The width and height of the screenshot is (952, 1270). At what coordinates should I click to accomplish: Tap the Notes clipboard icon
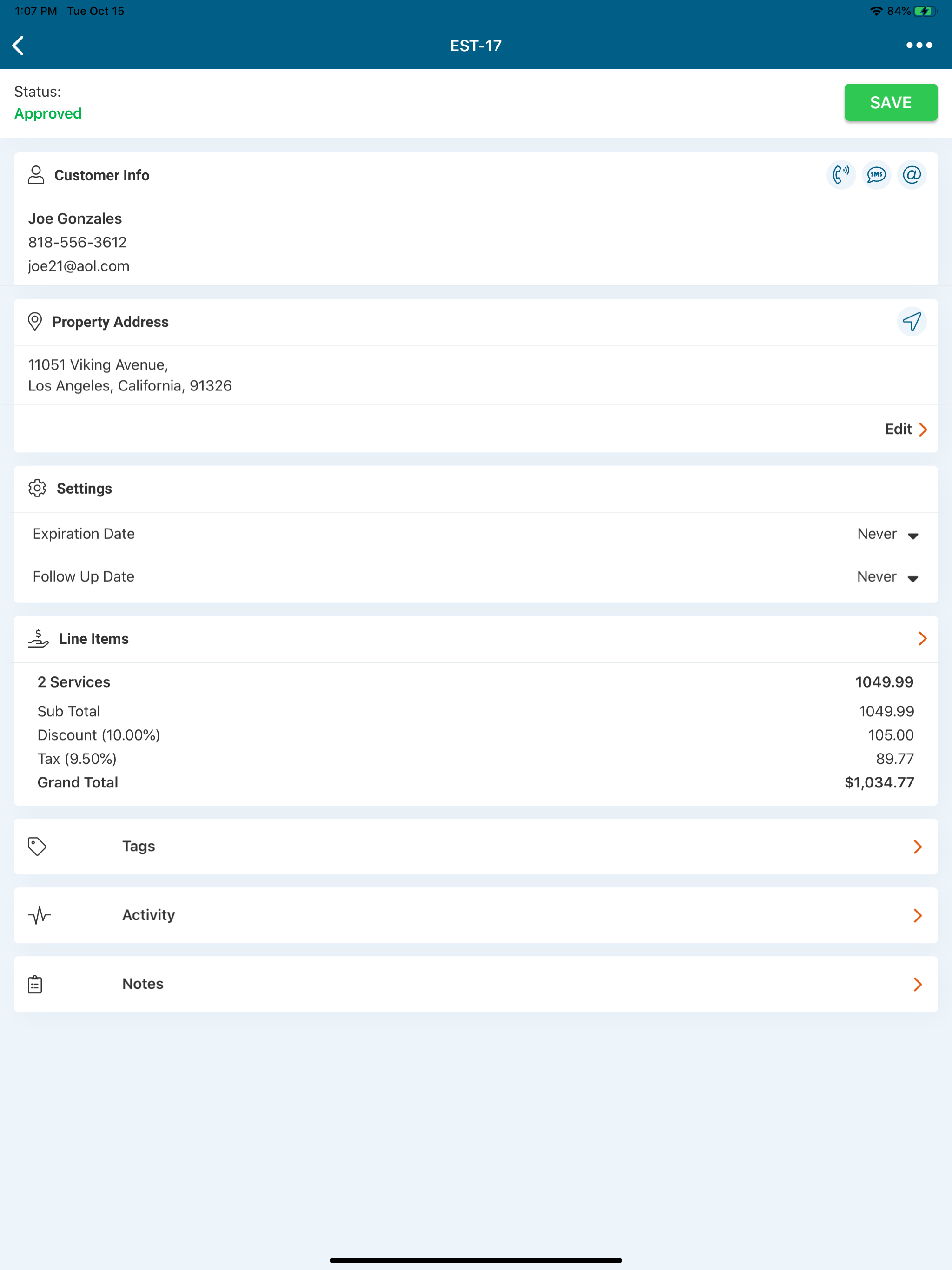coord(35,984)
